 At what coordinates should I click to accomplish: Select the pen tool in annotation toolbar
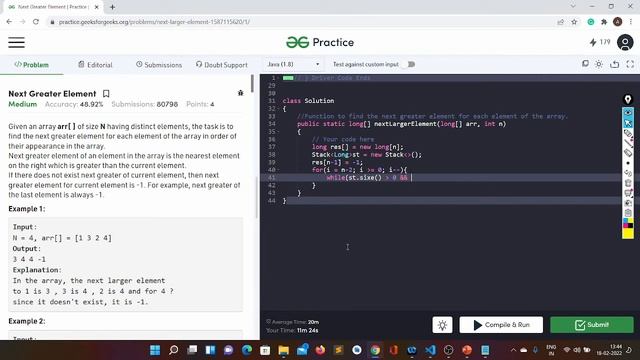(628, 133)
